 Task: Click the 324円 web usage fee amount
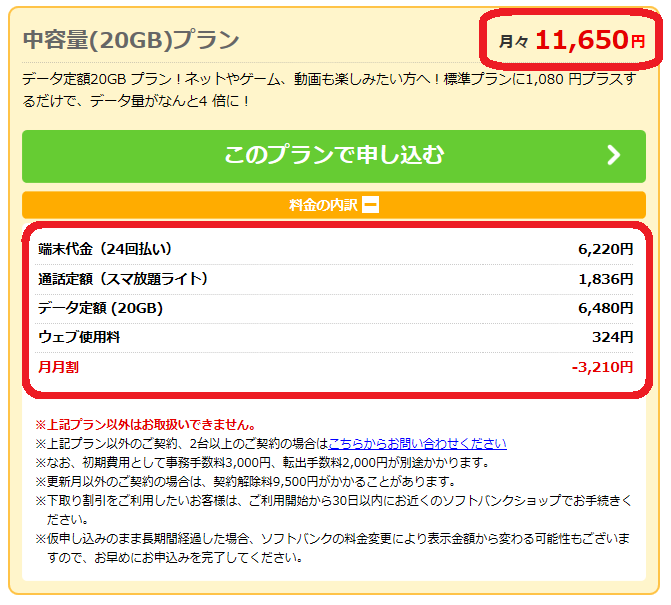(612, 338)
